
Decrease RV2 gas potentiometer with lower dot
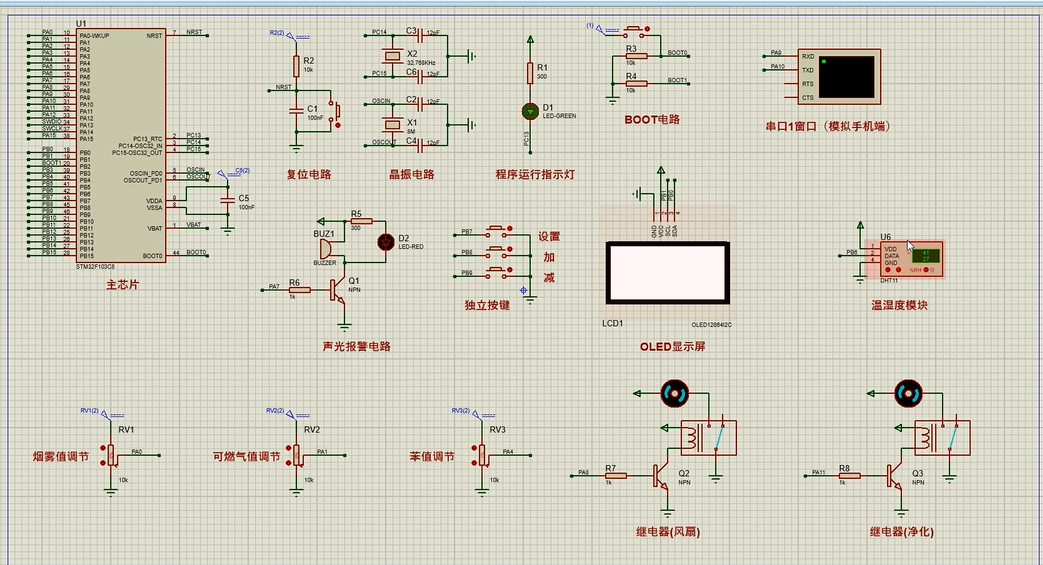click(x=289, y=462)
